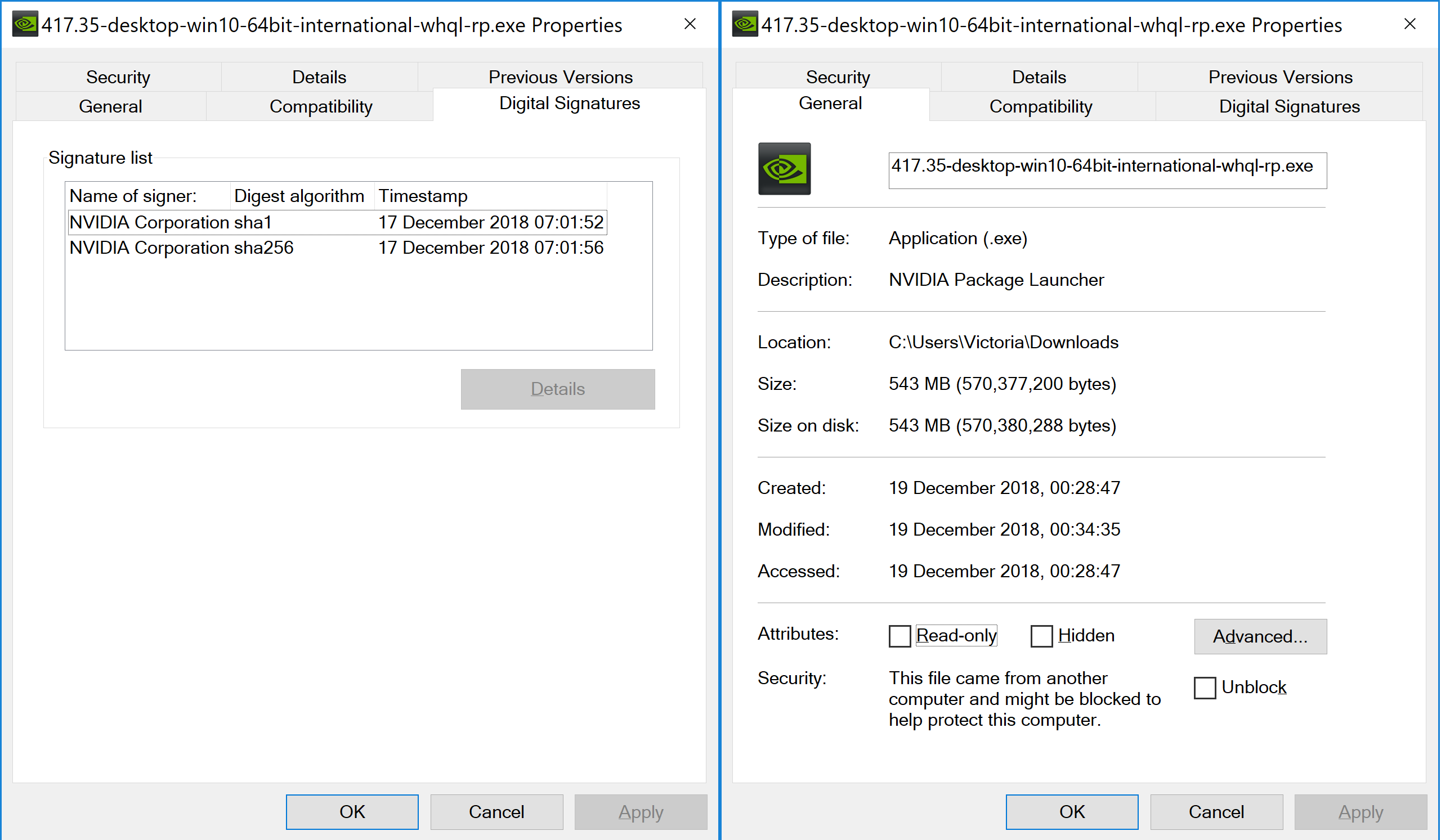The width and height of the screenshot is (1441, 840).
Task: Click timestamp '17 December 2018 07:01:52'
Action: point(491,222)
